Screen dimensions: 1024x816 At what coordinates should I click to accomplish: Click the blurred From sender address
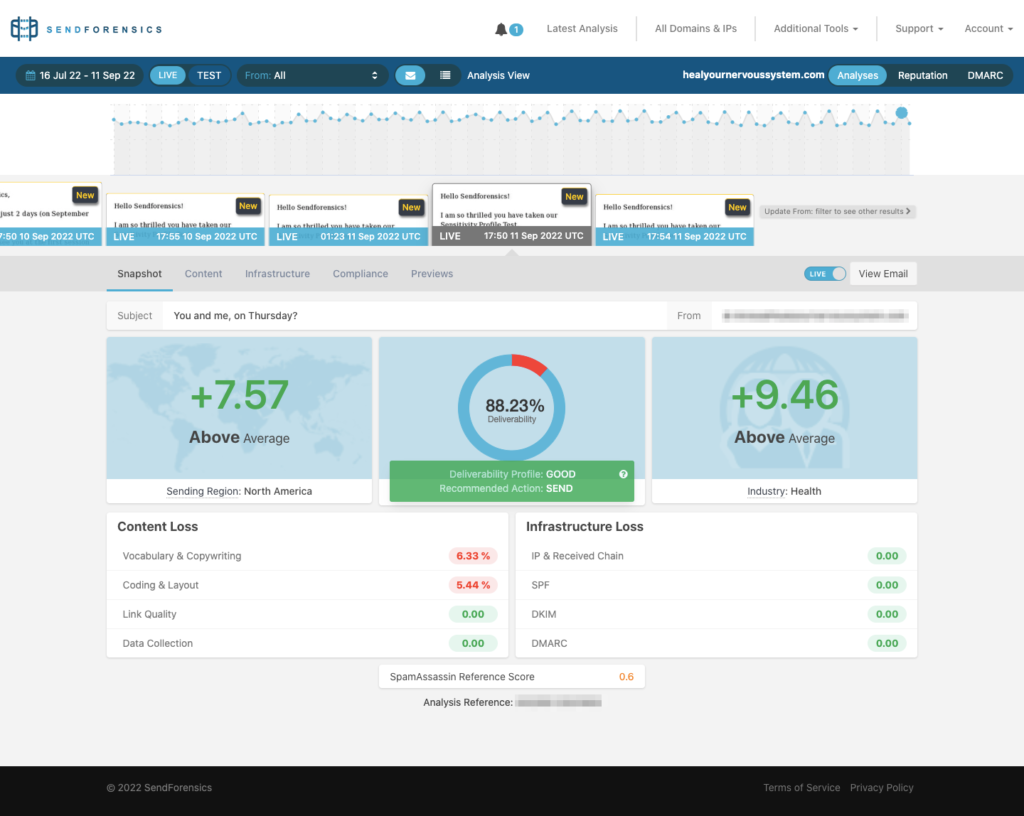815,316
